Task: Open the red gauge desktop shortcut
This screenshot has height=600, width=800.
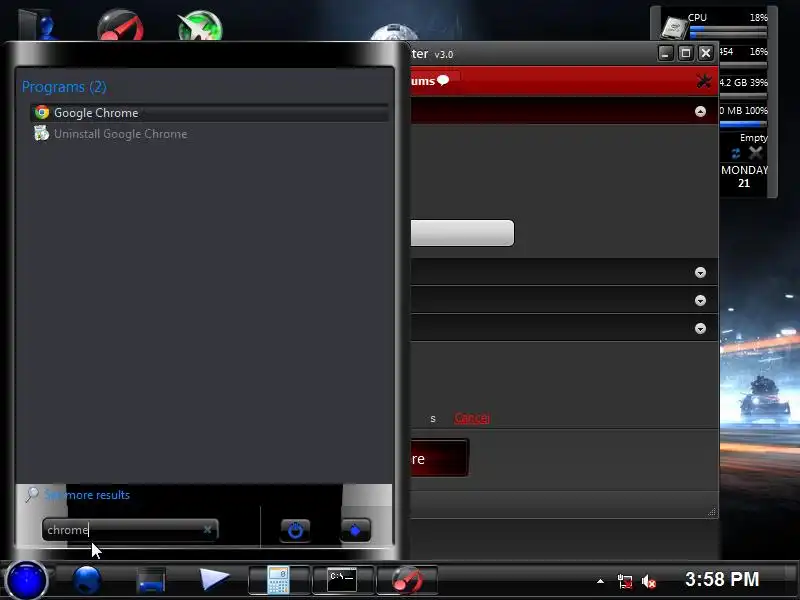Action: click(120, 26)
